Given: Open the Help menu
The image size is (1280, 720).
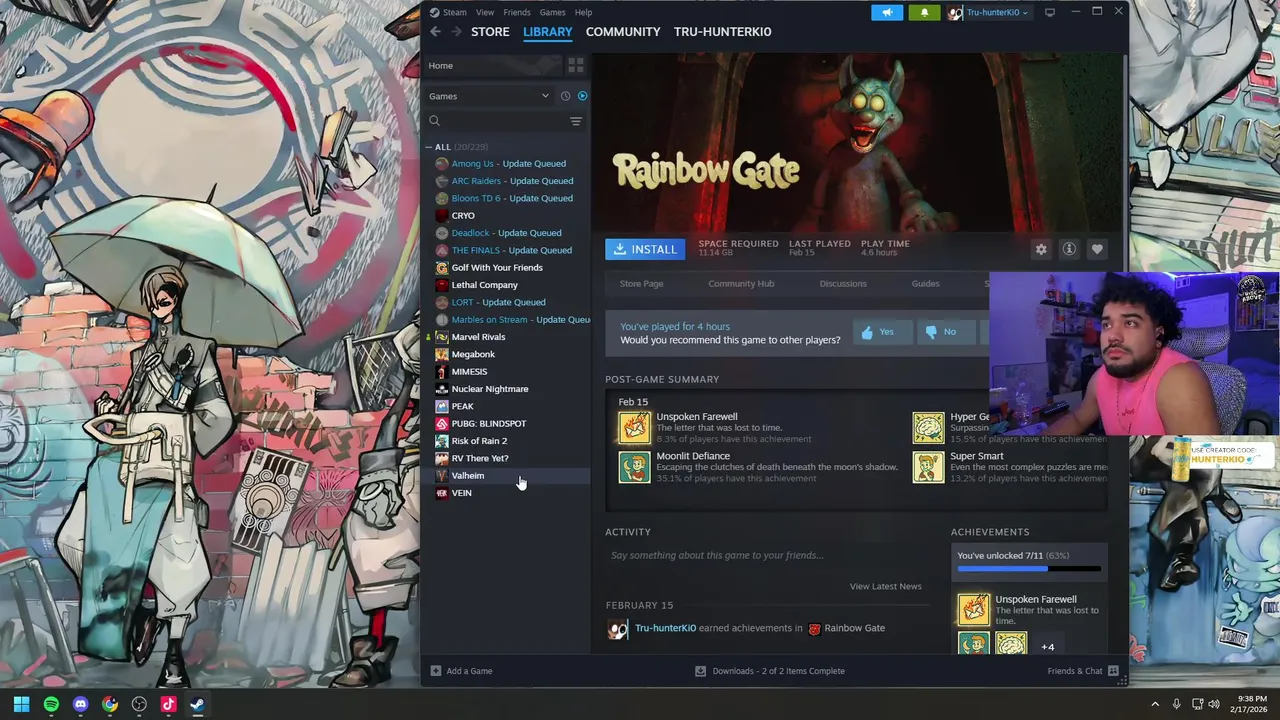Looking at the screenshot, I should (583, 12).
